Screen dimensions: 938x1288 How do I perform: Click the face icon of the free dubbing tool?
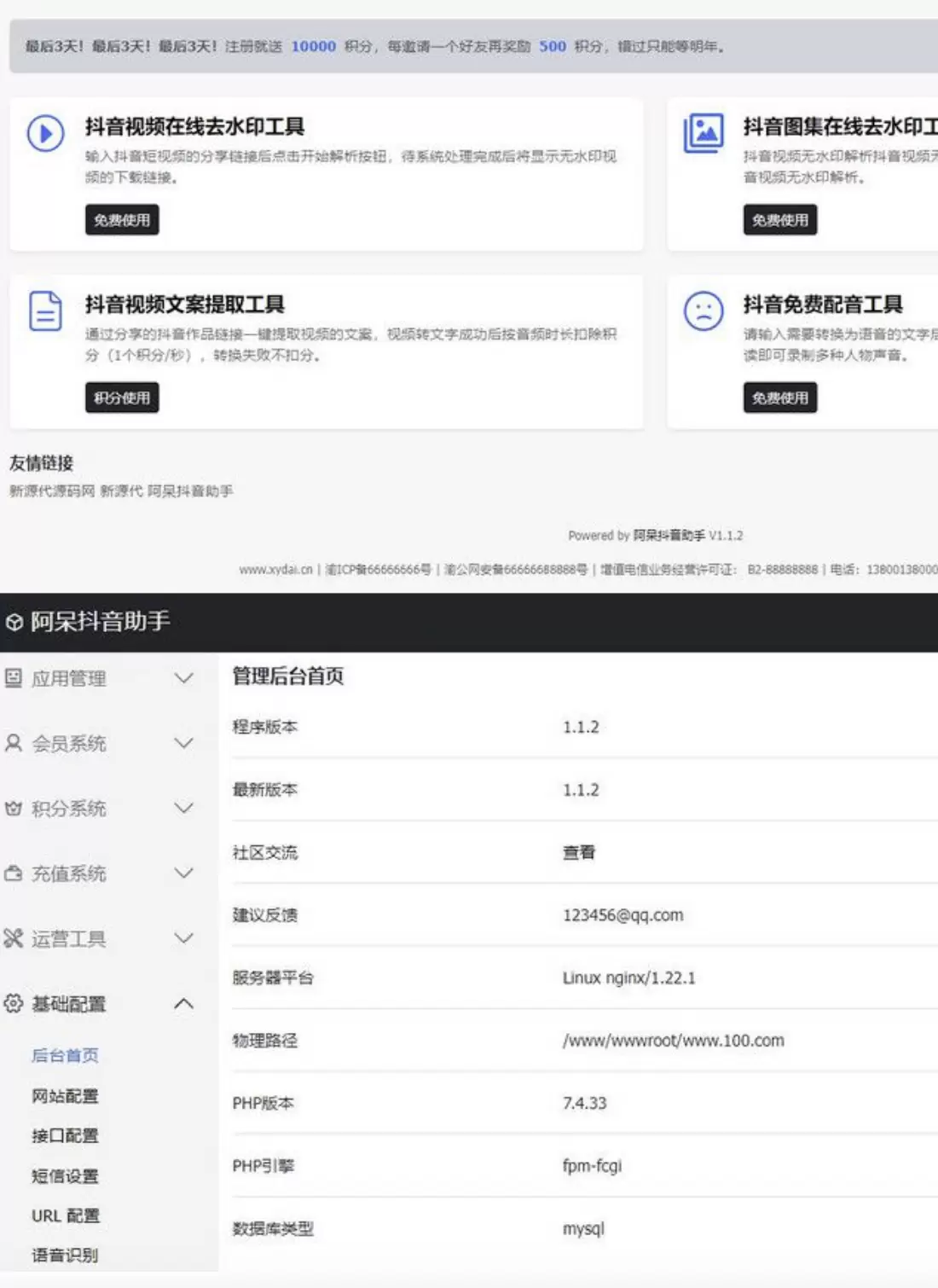(703, 311)
